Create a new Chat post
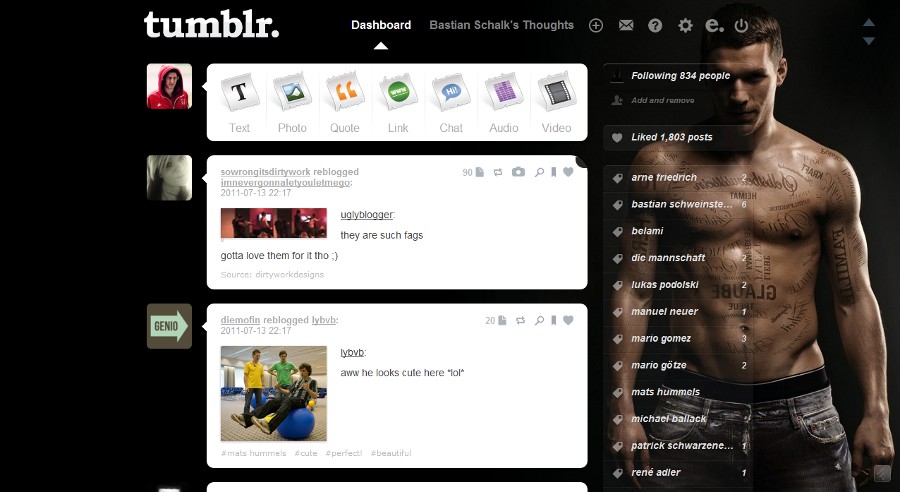This screenshot has height=492, width=900. pyautogui.click(x=451, y=103)
